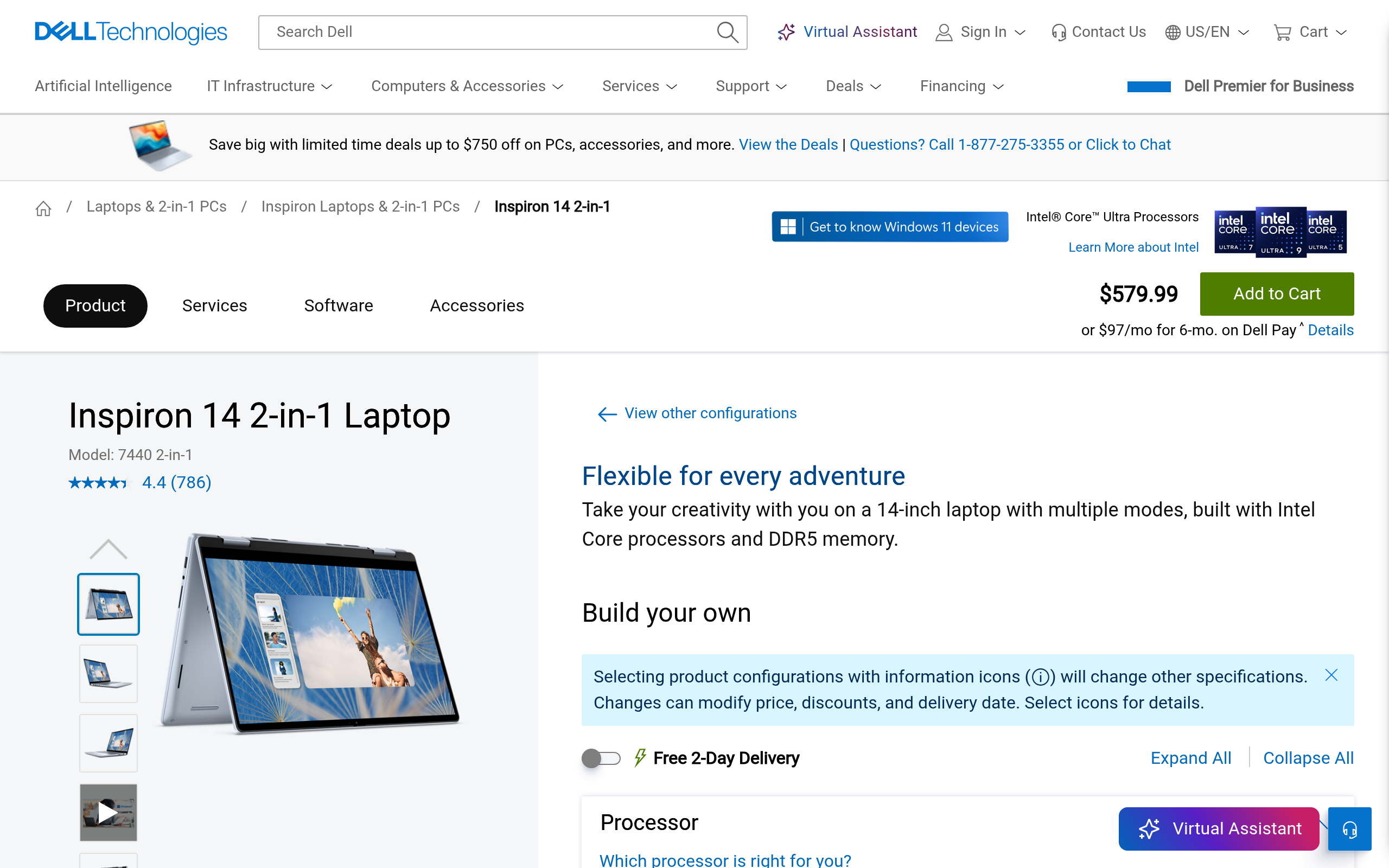This screenshot has height=868, width=1389.
Task: Open the Services navigation dropdown
Action: 640,86
